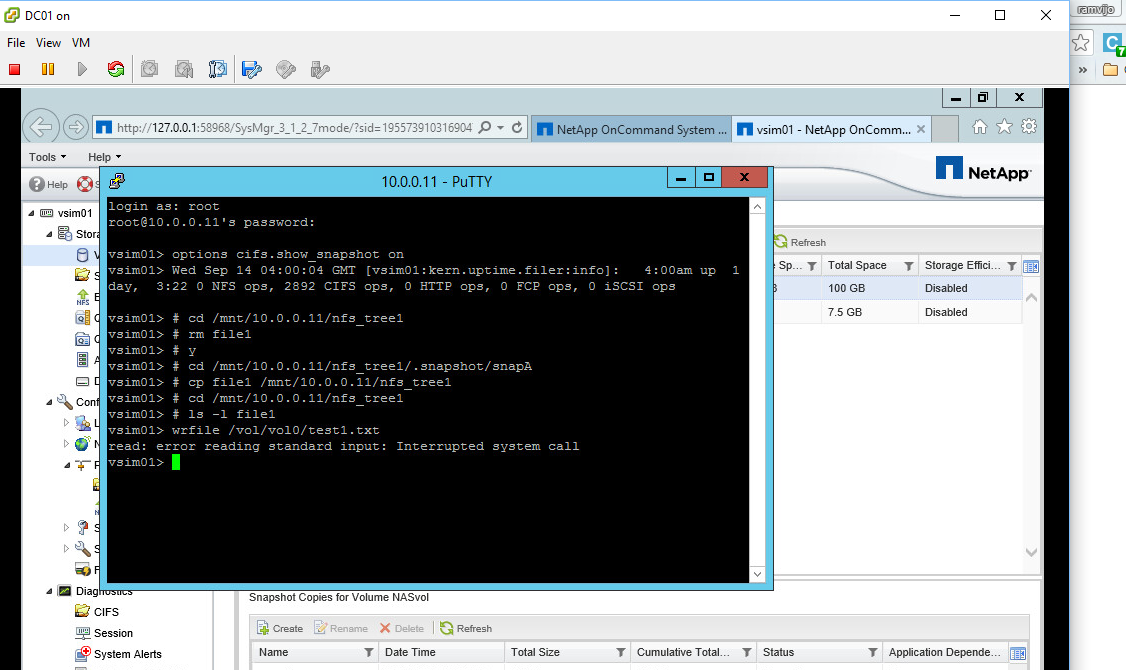This screenshot has width=1126, height=670.
Task: Create a new snapshot copy
Action: pos(279,628)
